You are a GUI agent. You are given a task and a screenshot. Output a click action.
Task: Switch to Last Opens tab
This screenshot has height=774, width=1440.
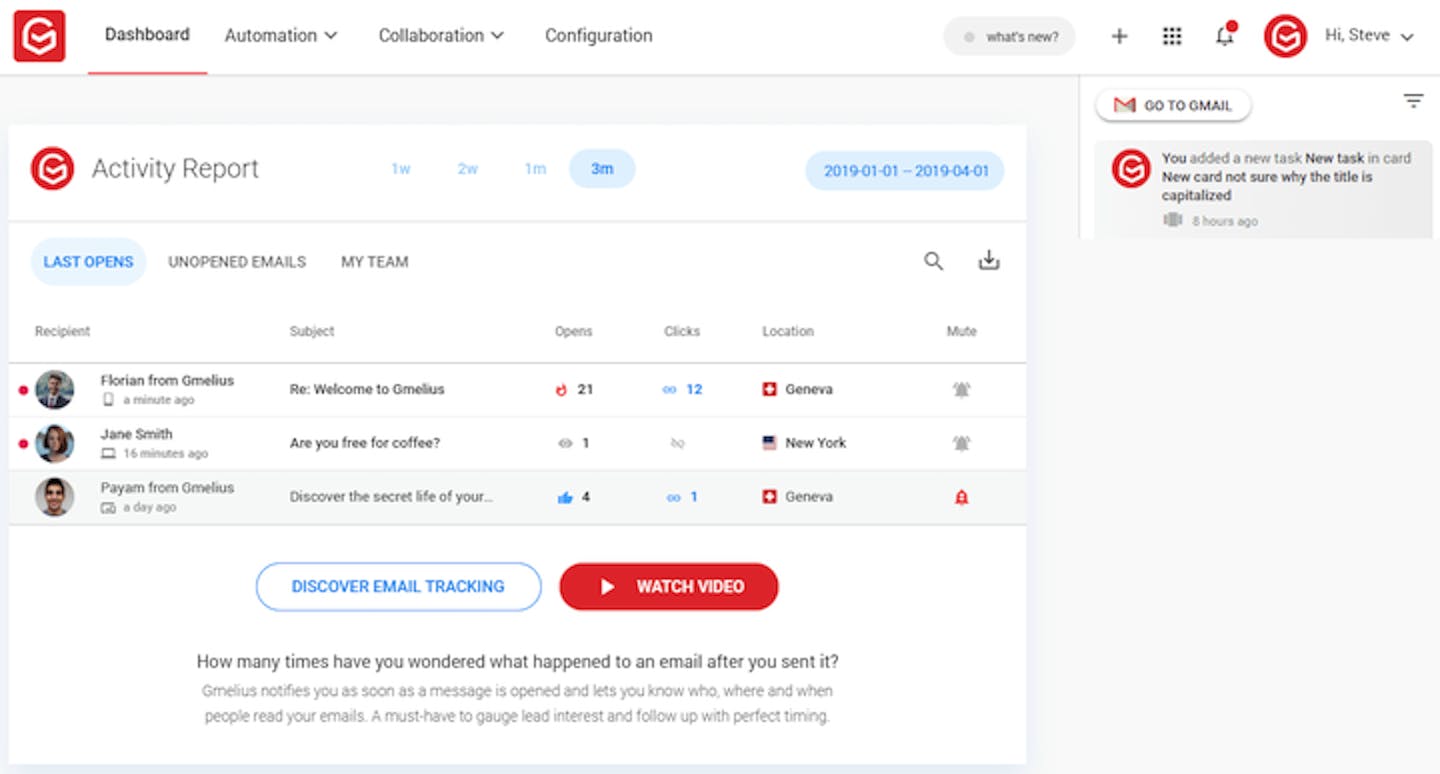[x=88, y=262]
